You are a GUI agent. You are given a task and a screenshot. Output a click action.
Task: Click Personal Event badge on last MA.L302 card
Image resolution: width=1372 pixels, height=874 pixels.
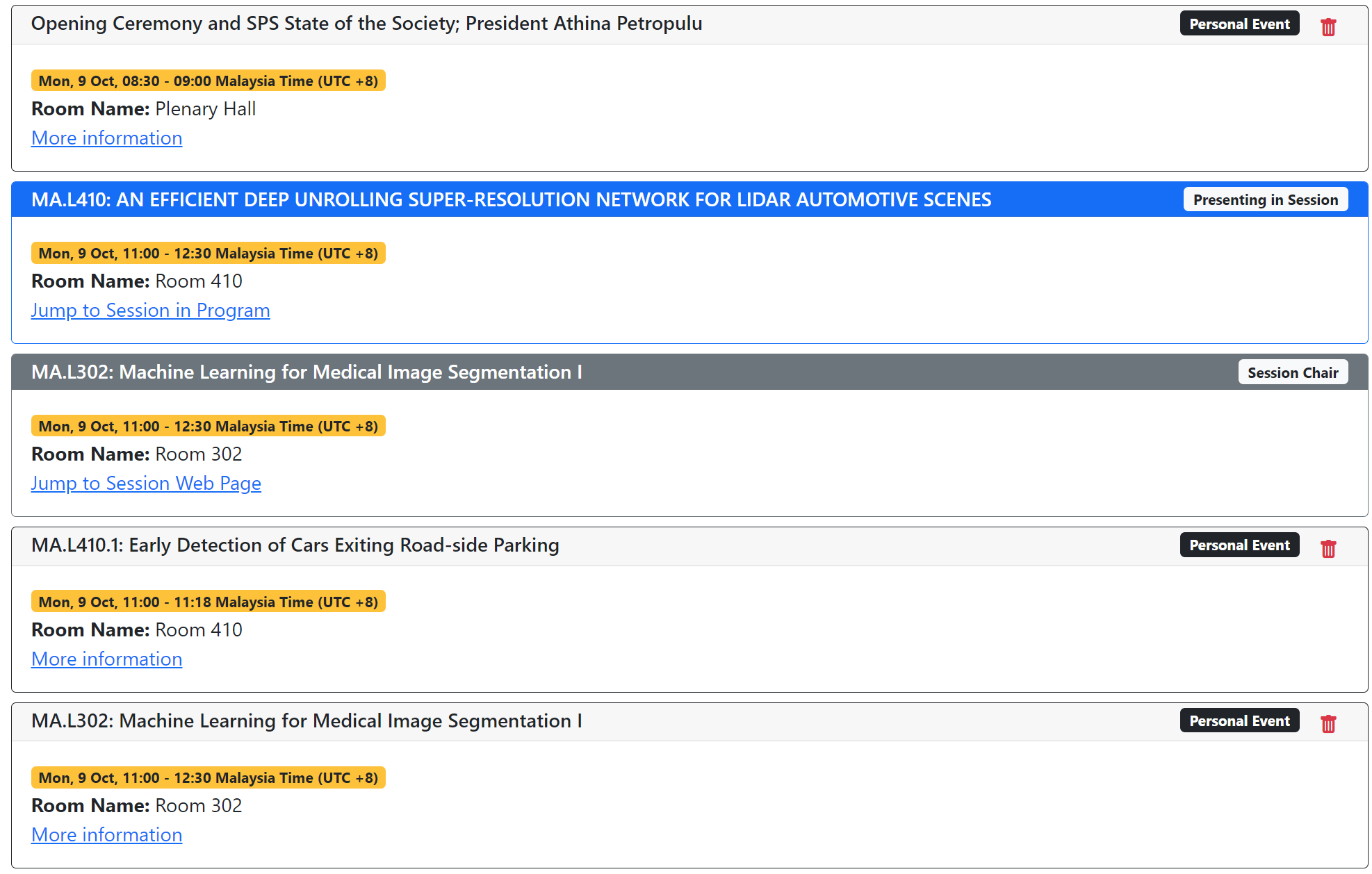coord(1239,720)
